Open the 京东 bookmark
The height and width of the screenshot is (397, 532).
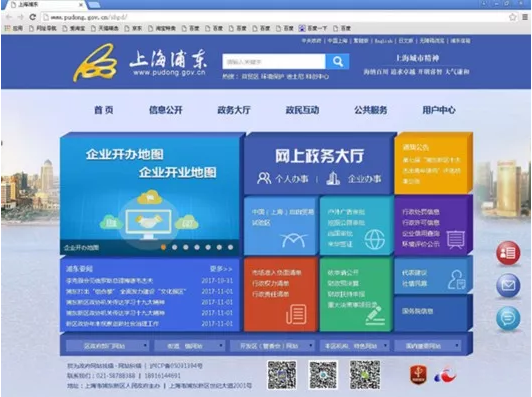(133, 28)
